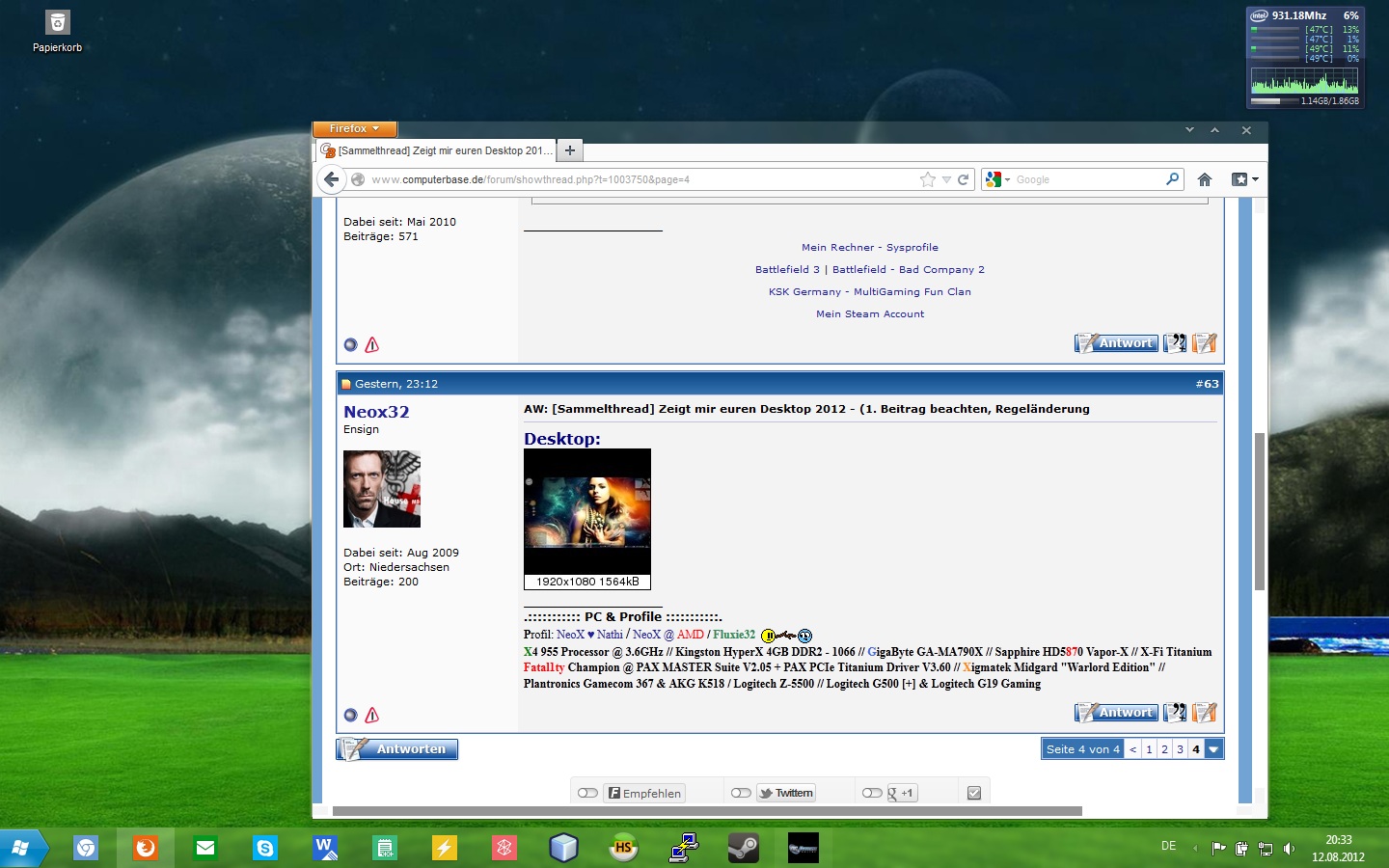Show hidden tray icons arrow
Viewport: 1389px width, 868px height.
(x=1195, y=848)
